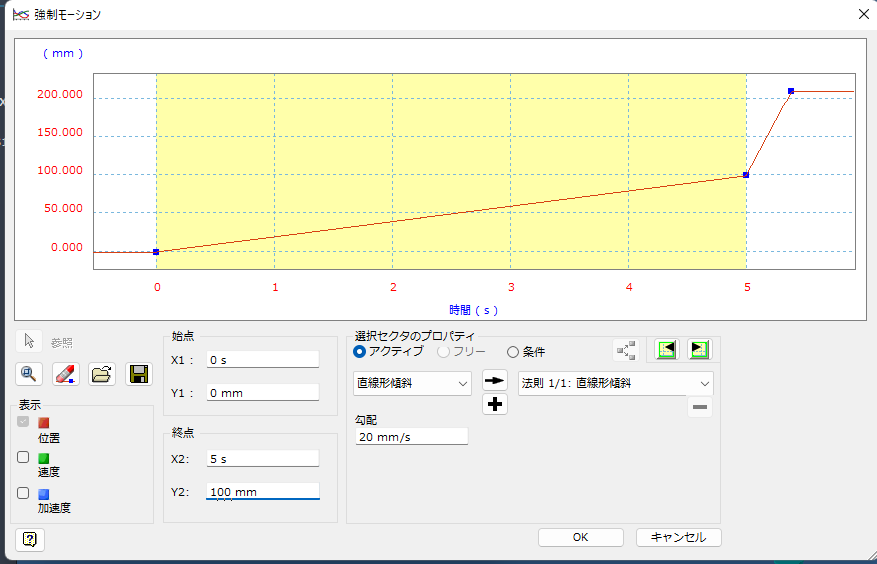Click the X2 end point field

point(262,458)
